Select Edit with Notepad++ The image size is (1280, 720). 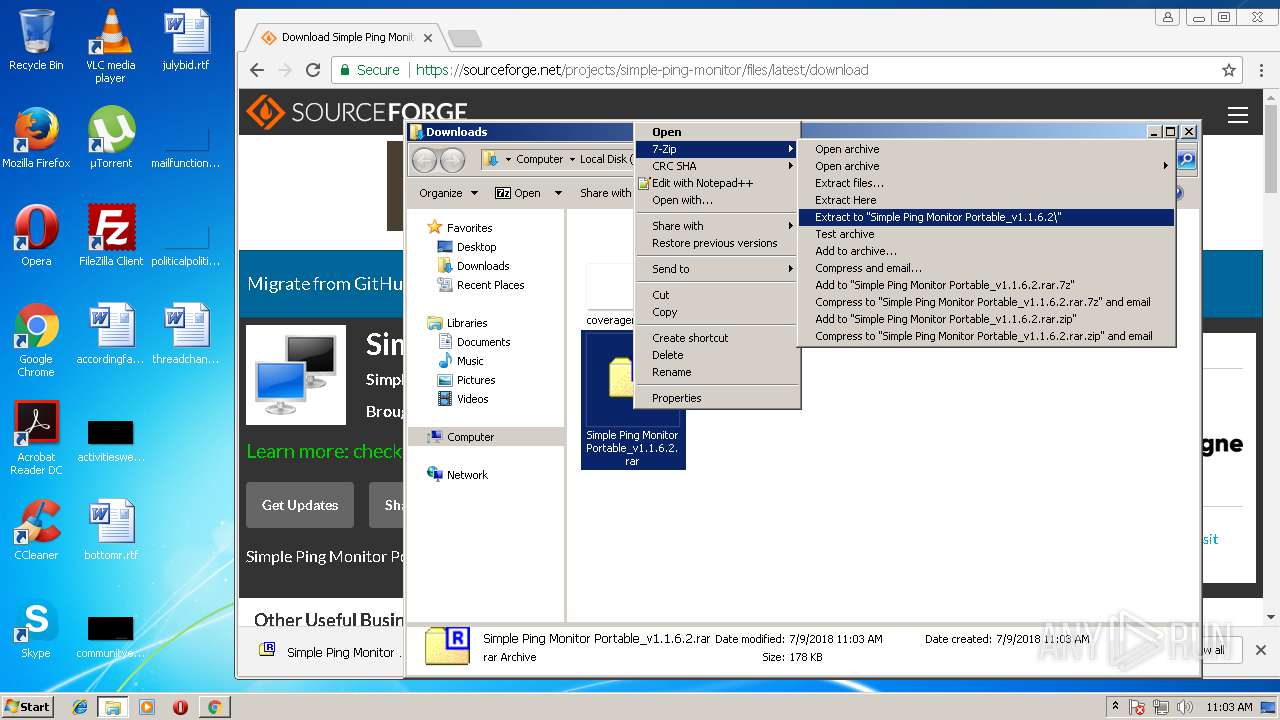717,183
